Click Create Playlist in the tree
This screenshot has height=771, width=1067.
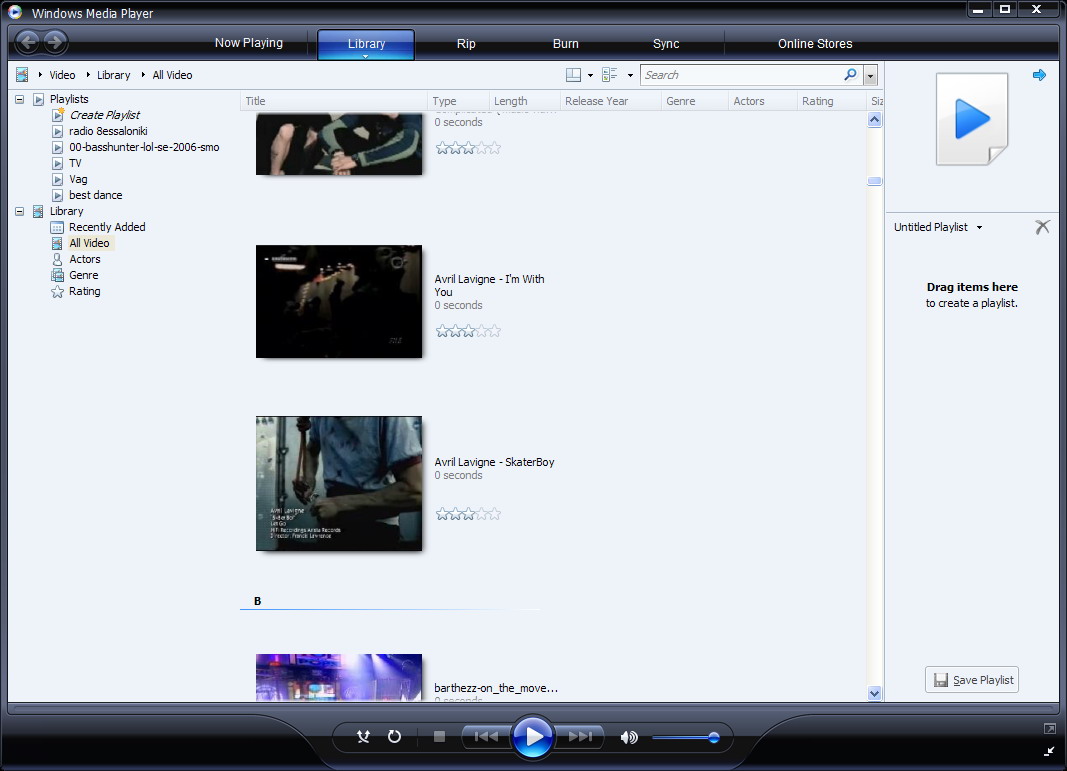(x=105, y=115)
